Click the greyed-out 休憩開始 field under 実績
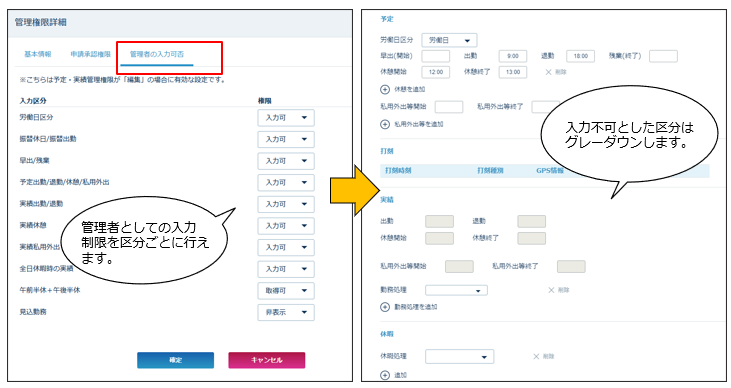This screenshot has width=731, height=388. click(439, 238)
